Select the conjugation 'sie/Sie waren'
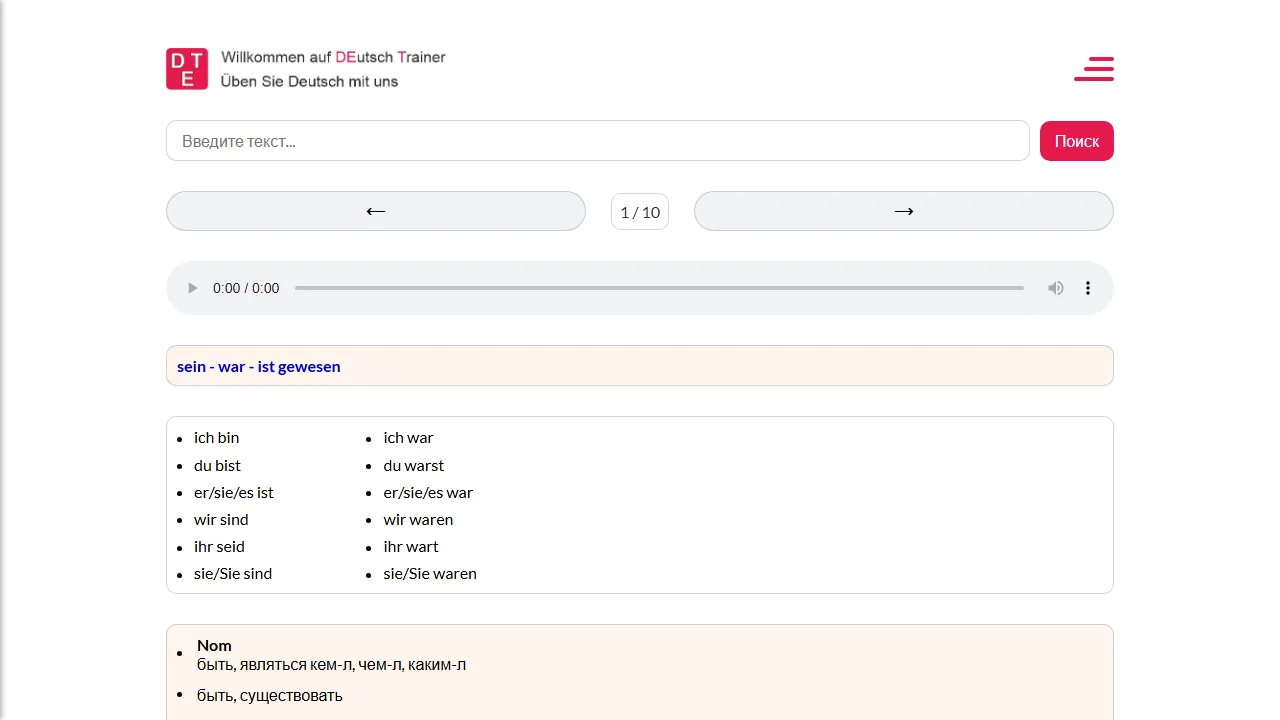The height and width of the screenshot is (720, 1280). (x=430, y=573)
